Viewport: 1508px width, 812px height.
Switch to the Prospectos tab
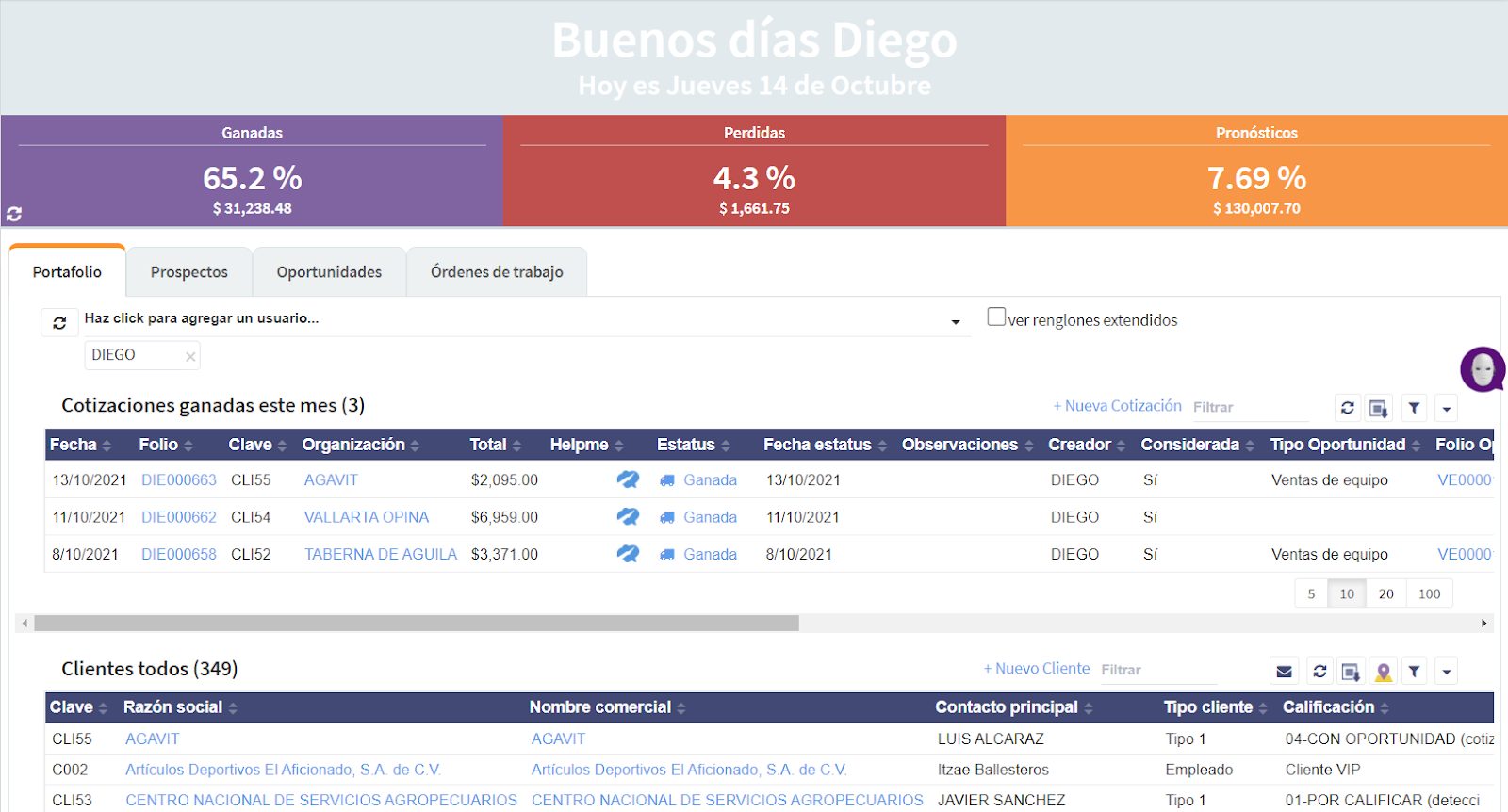(189, 272)
